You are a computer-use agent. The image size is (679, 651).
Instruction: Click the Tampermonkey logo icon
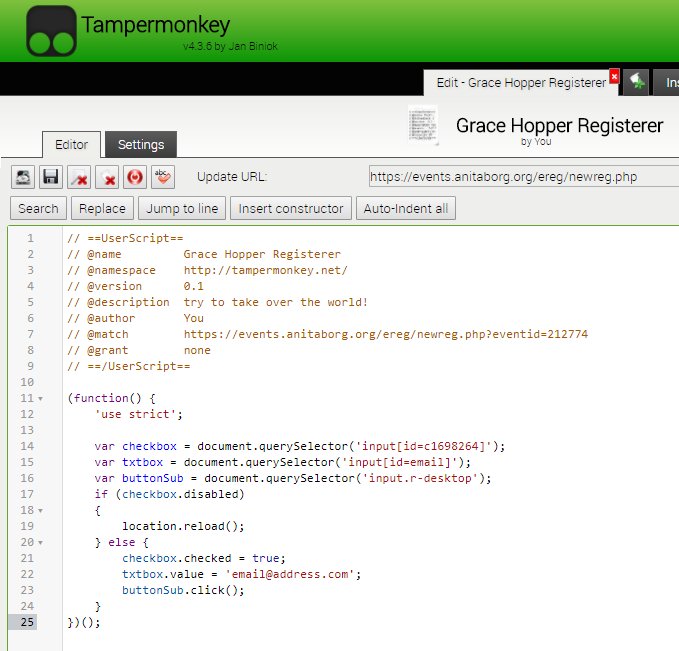[x=51, y=31]
